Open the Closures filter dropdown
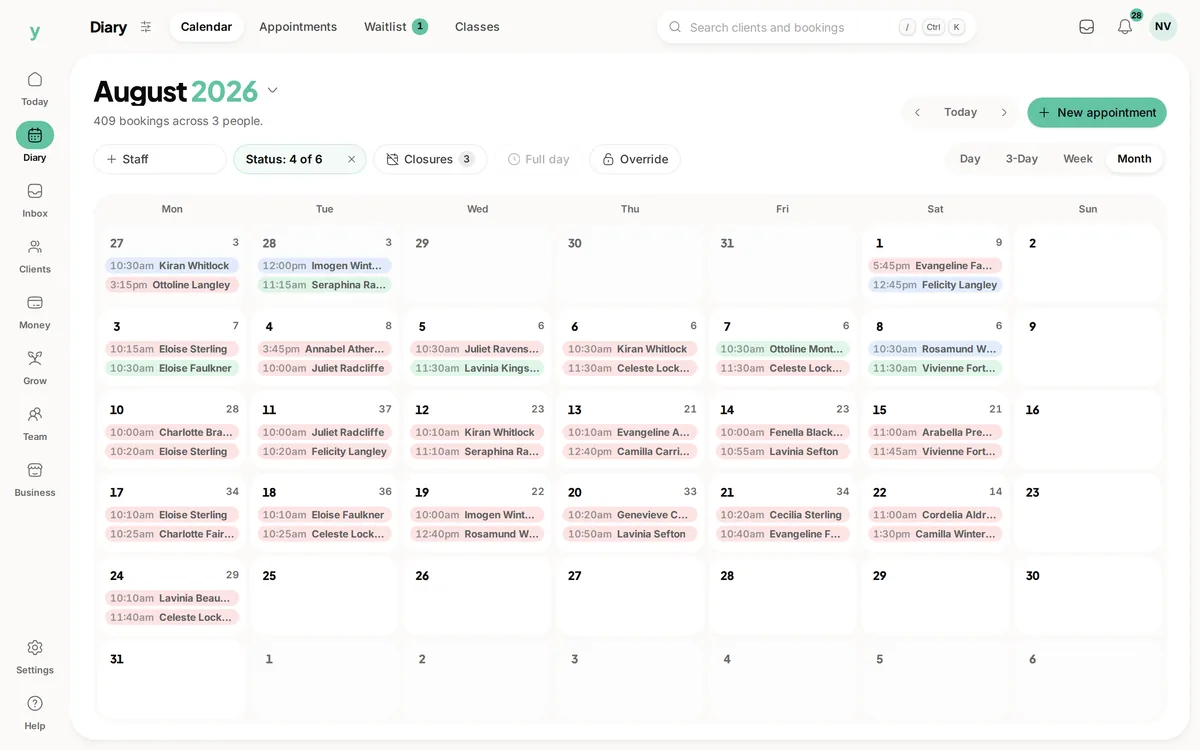The image size is (1200, 750). click(x=430, y=159)
